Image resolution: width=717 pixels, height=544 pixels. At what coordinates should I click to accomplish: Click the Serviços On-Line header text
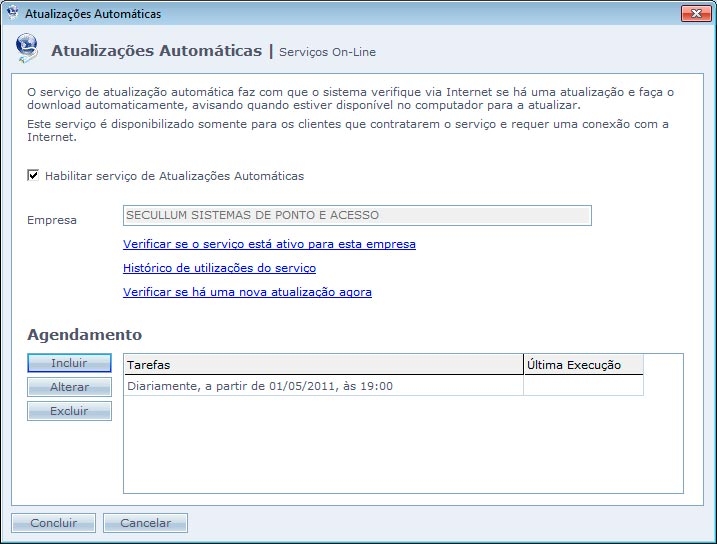point(327,52)
